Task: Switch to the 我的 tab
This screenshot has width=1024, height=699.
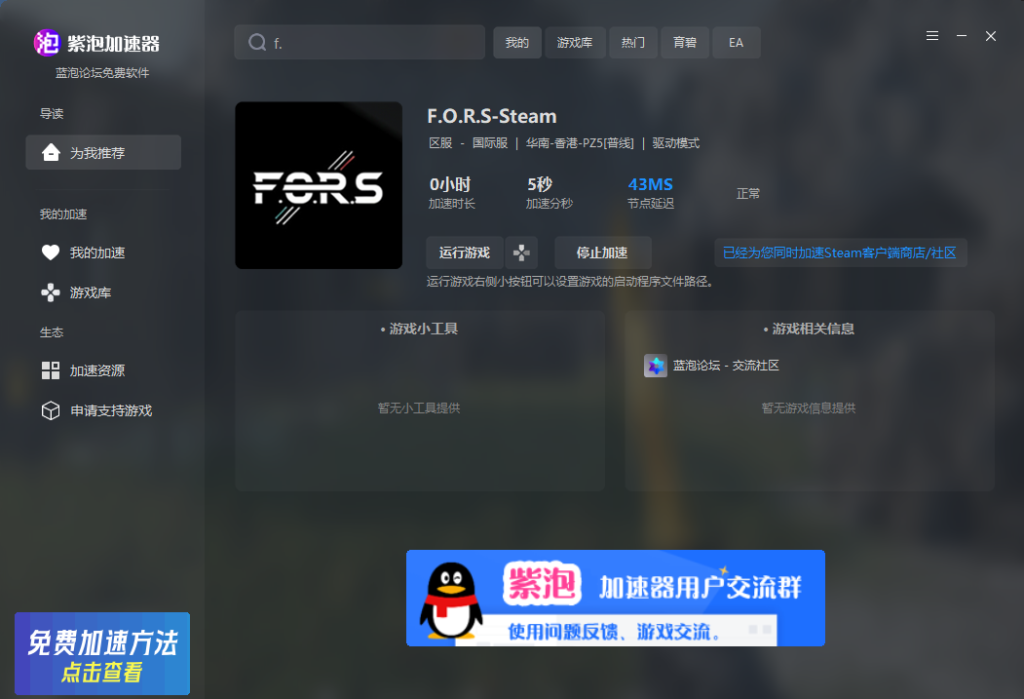Action: click(517, 42)
